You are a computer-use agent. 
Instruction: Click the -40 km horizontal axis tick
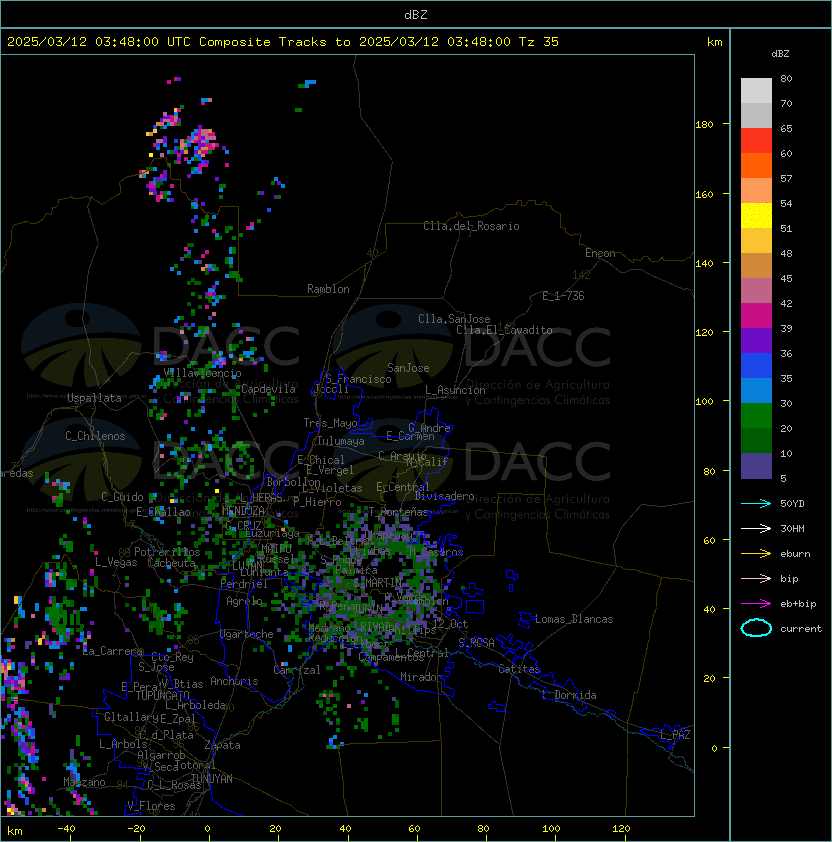[66, 829]
